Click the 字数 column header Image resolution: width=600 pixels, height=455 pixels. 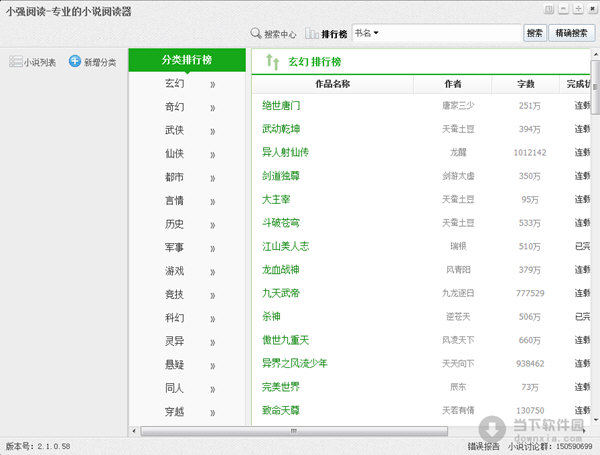525,84
